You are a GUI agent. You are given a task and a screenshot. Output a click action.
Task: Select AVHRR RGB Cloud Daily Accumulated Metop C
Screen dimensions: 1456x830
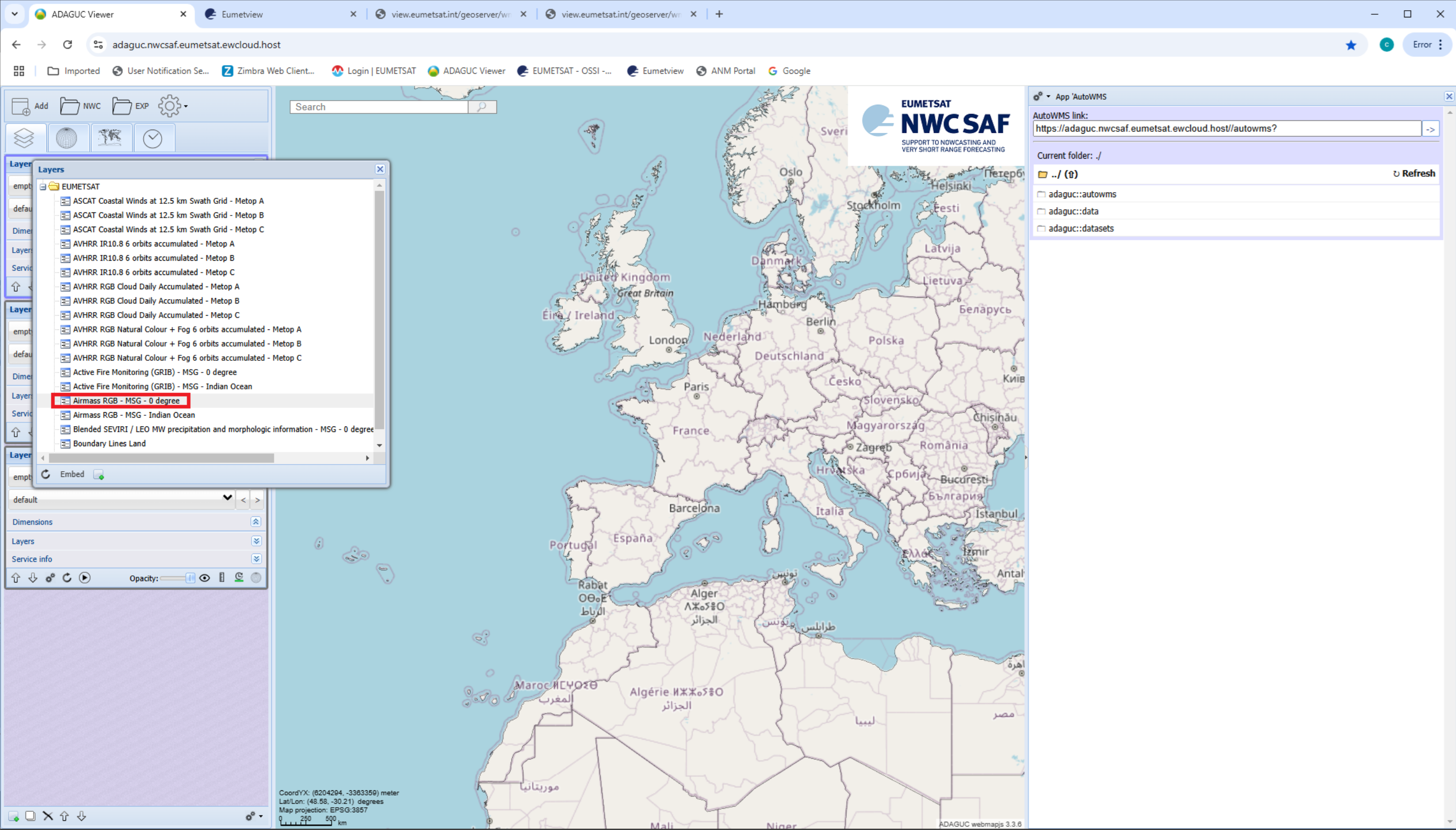(x=156, y=315)
